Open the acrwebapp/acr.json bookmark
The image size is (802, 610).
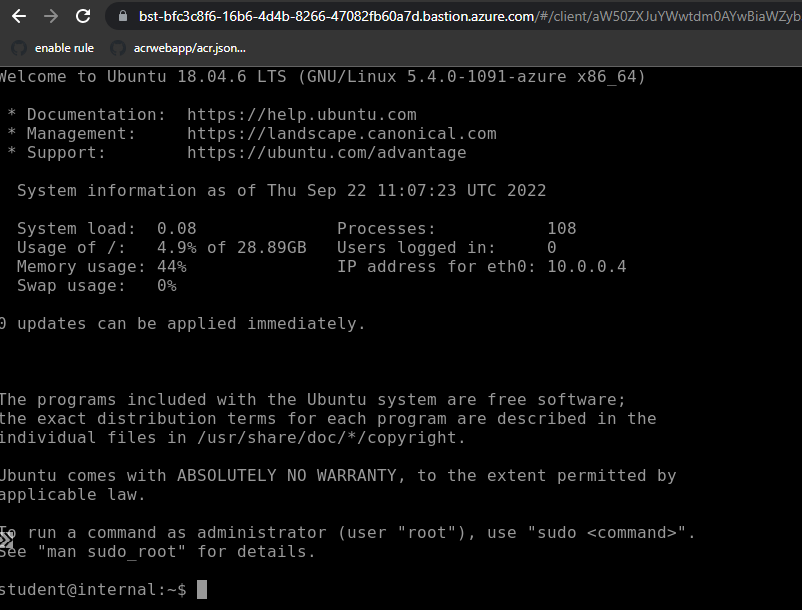pyautogui.click(x=189, y=48)
